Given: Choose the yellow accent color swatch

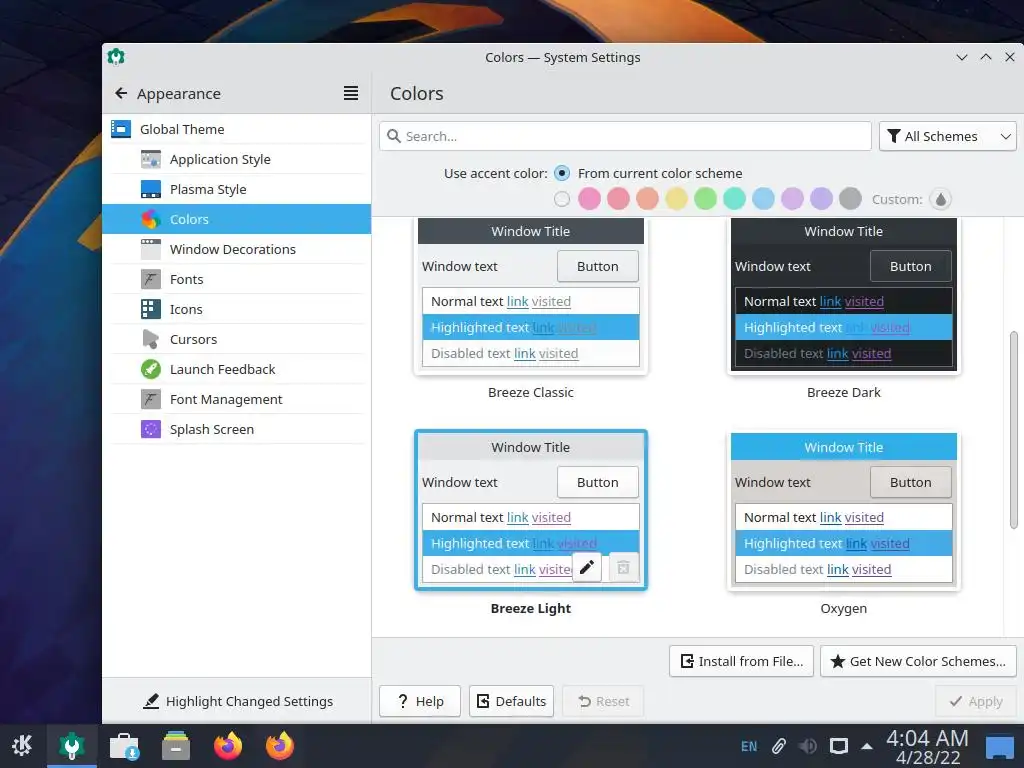Looking at the screenshot, I should 676,199.
